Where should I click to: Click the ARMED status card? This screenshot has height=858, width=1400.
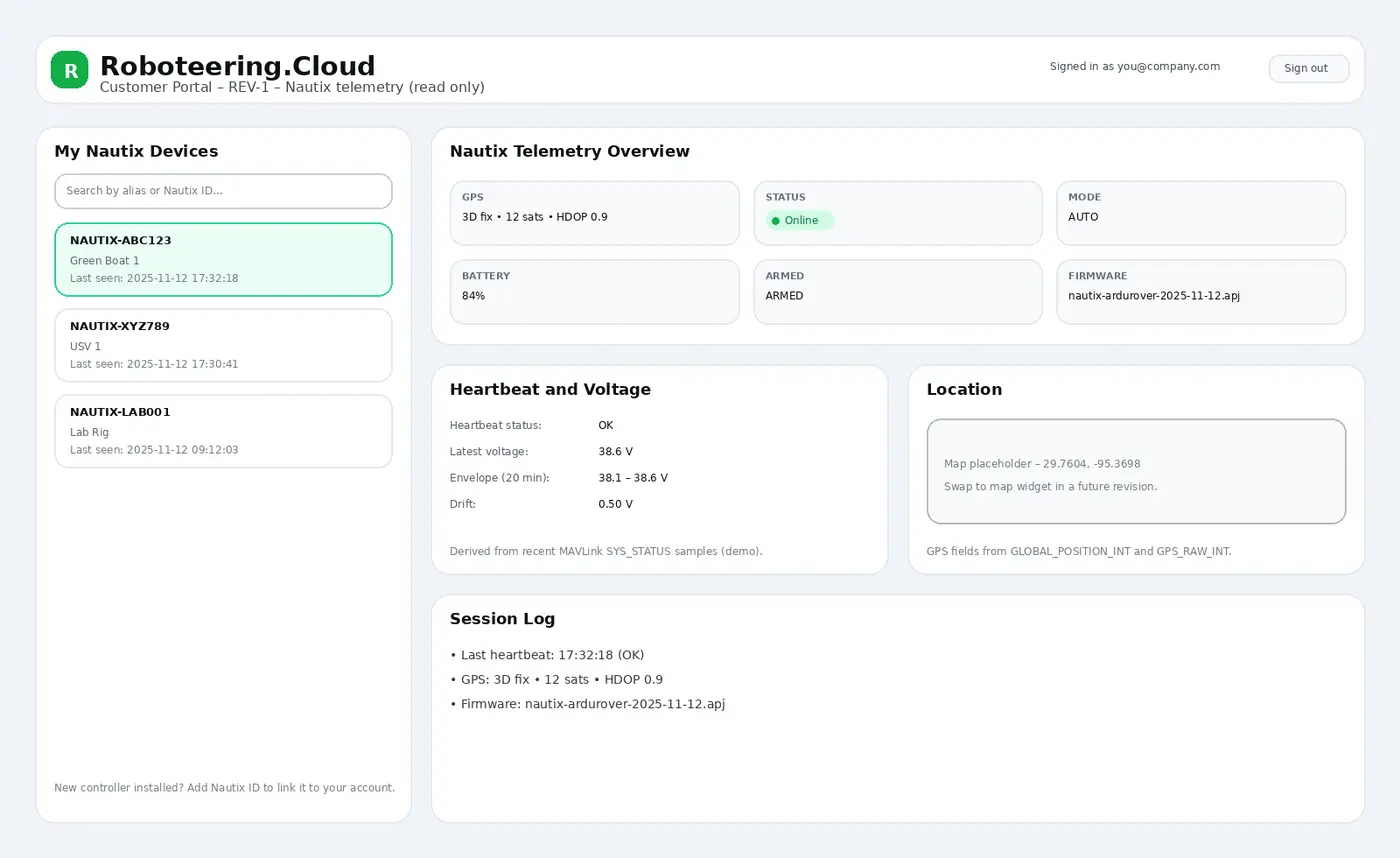(x=898, y=292)
